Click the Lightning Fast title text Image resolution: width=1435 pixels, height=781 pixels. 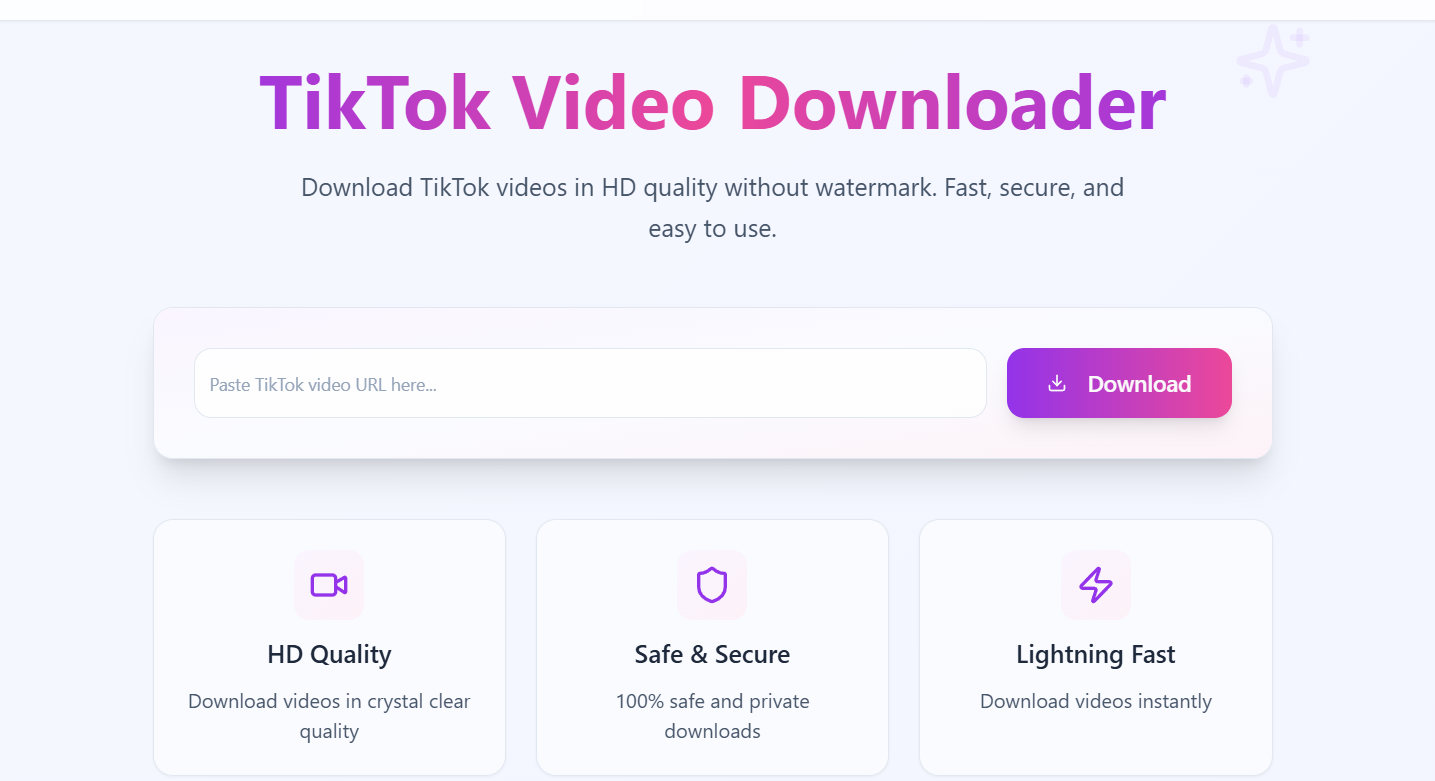tap(1096, 655)
